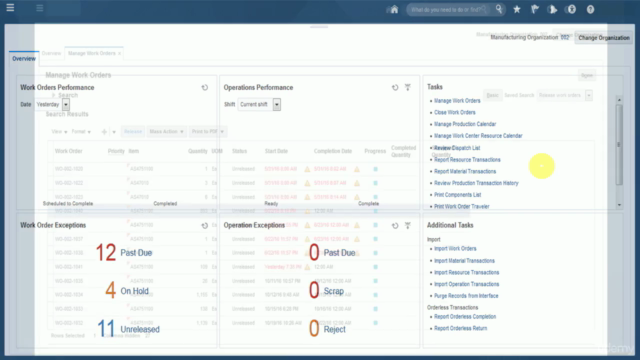
Task: Refresh Work Orders Performance panel
Action: (x=205, y=87)
